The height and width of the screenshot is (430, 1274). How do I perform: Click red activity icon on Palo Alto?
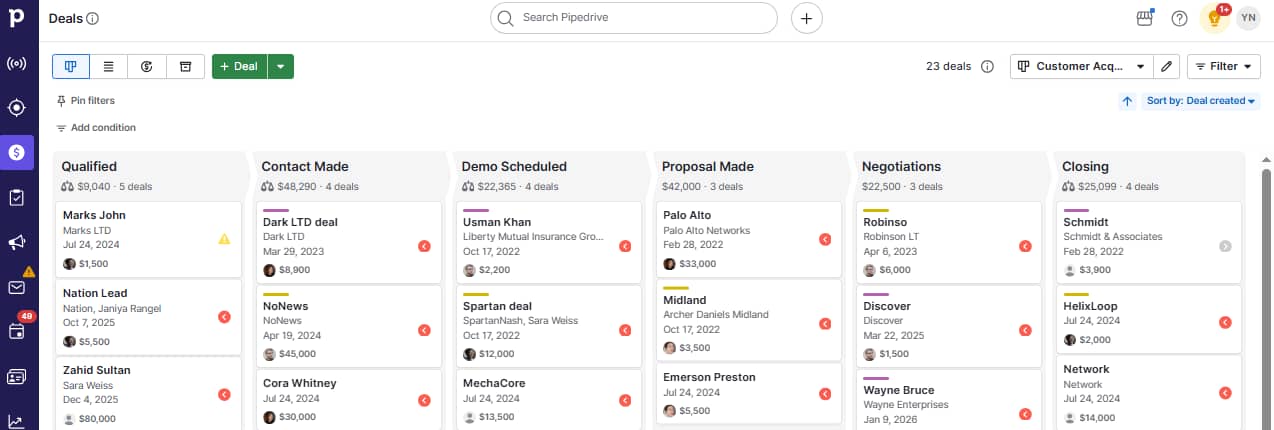pos(825,239)
